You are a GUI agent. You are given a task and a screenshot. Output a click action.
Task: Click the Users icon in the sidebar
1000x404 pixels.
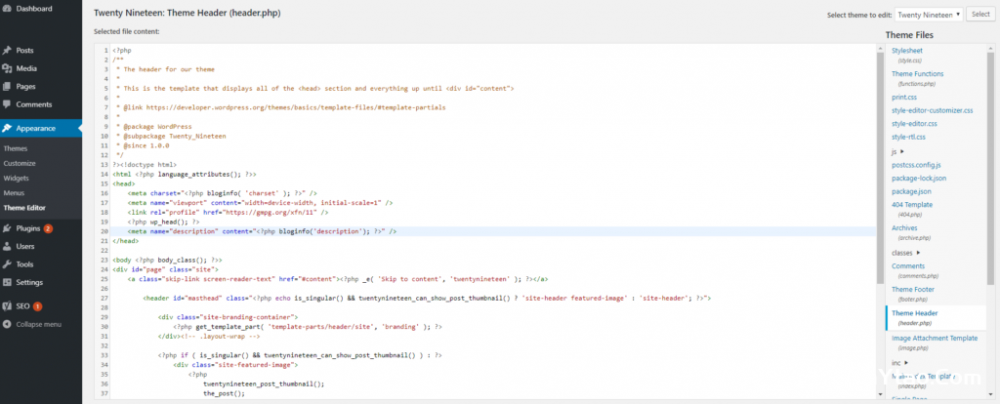coord(7,246)
